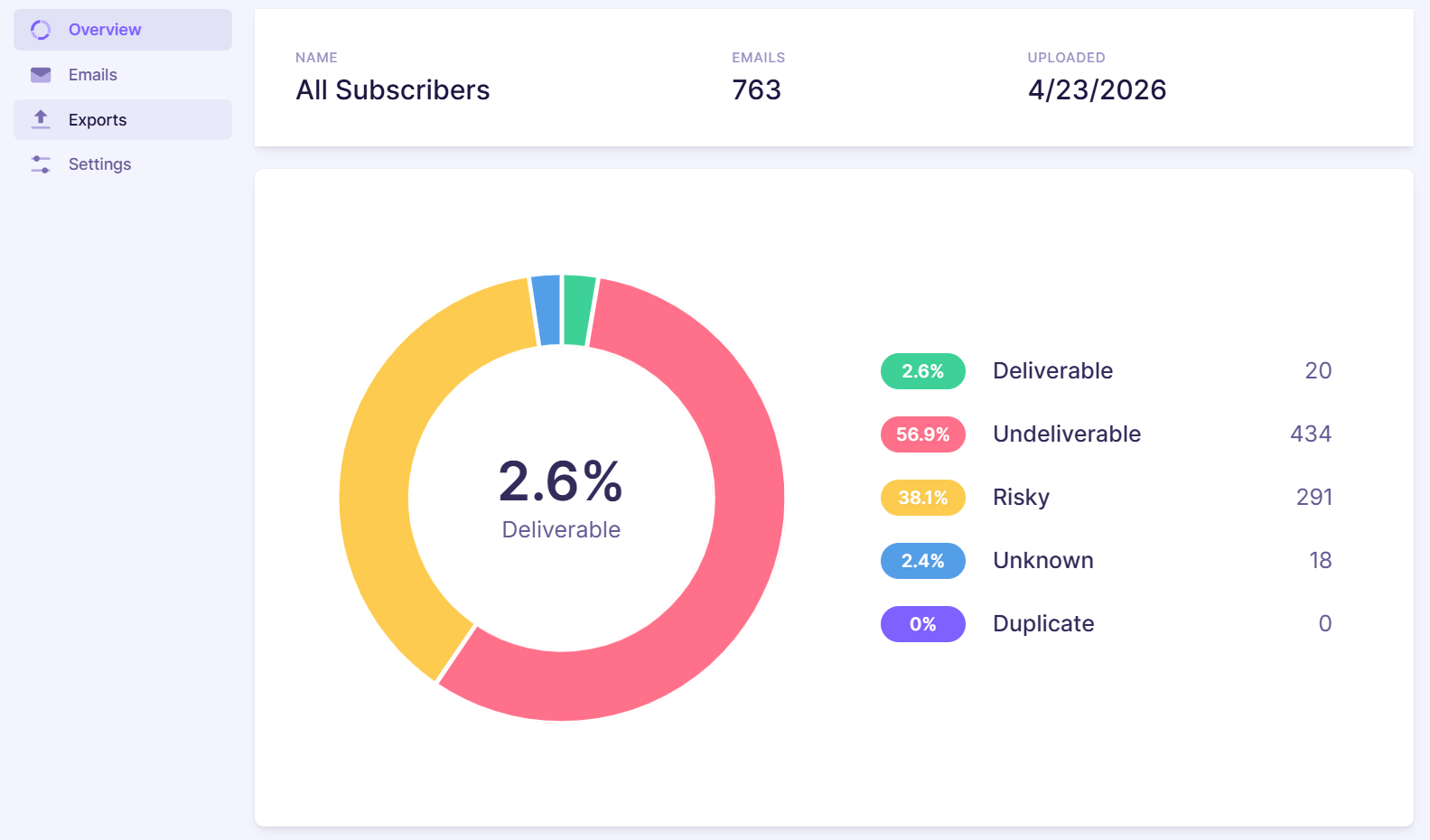This screenshot has width=1430, height=840.
Task: Click the blue Unknown donut segment
Action: click(547, 310)
